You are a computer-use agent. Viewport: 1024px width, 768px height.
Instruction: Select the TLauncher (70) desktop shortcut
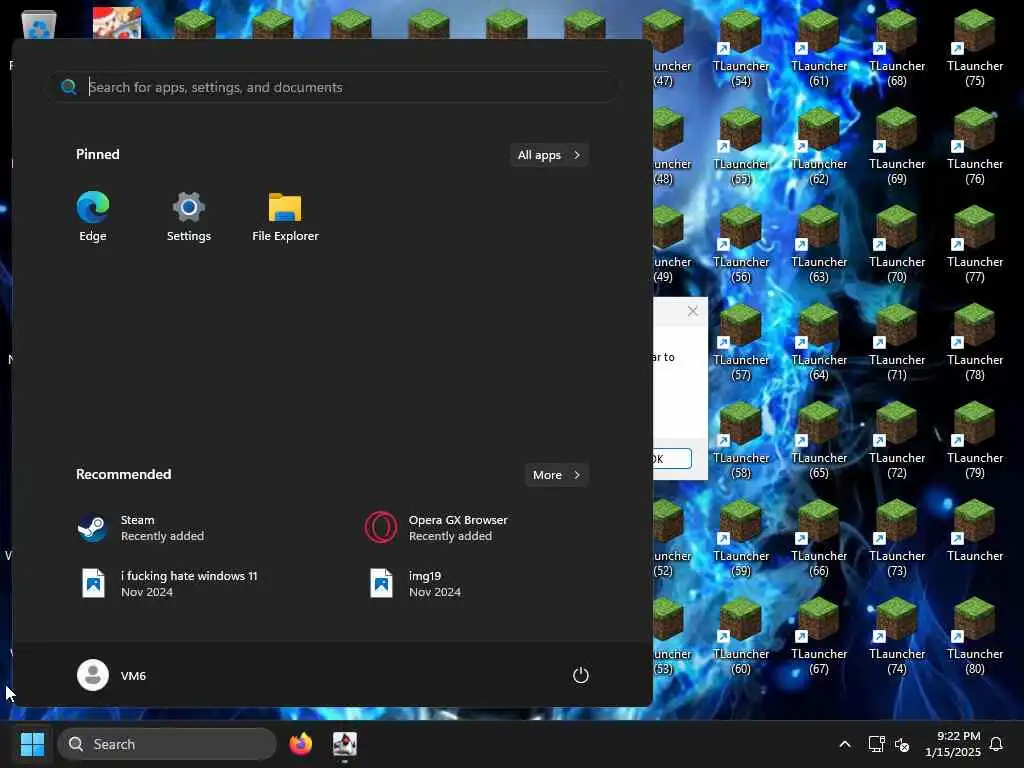[x=897, y=244]
